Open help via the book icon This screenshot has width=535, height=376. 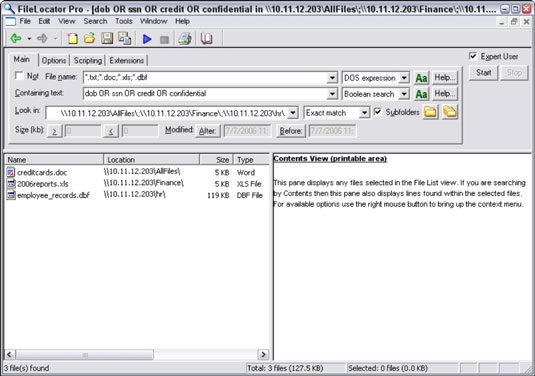point(206,39)
